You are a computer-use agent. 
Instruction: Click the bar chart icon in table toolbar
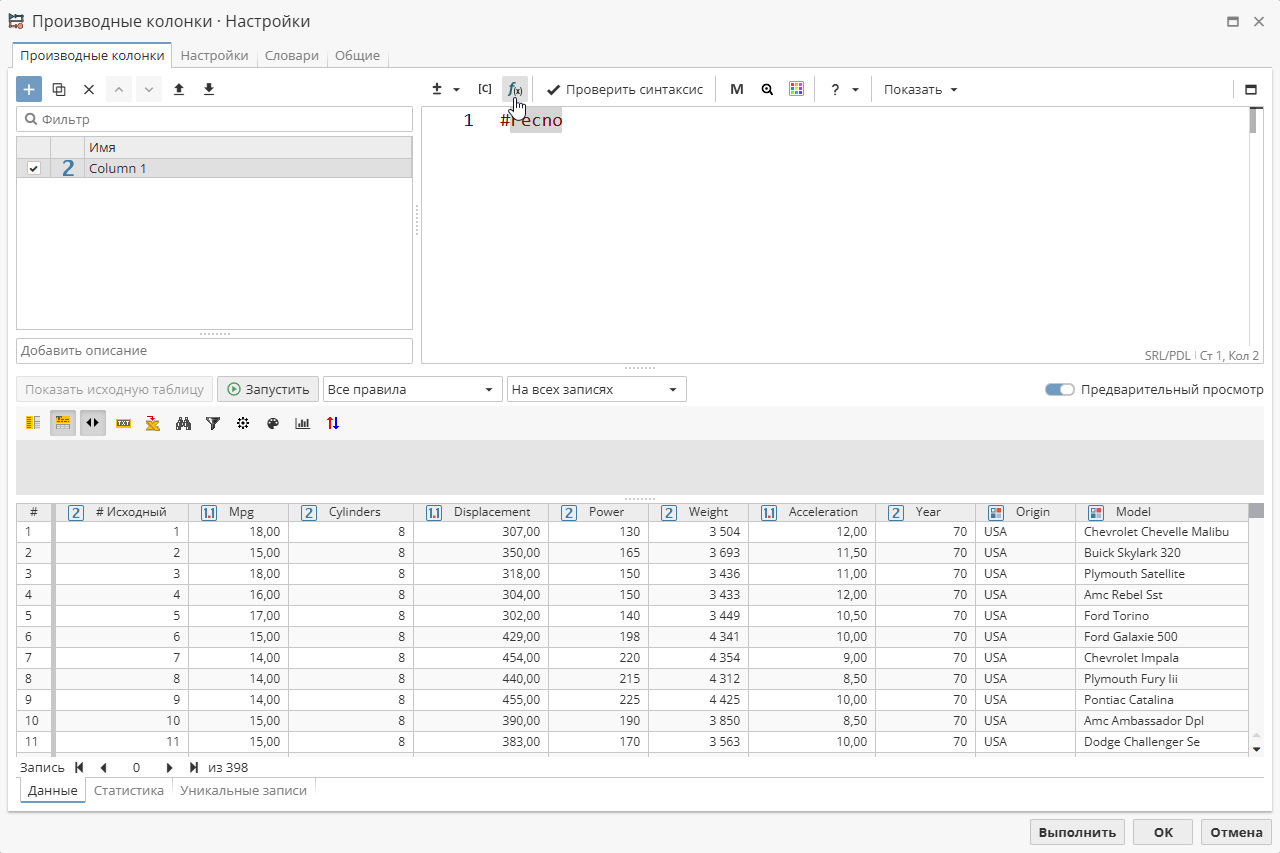(x=303, y=423)
